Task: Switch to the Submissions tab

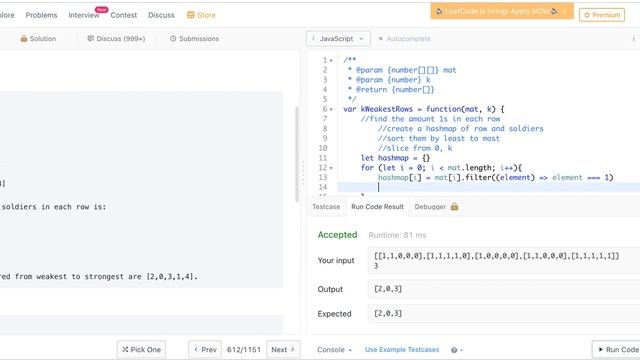Action: 195,39
